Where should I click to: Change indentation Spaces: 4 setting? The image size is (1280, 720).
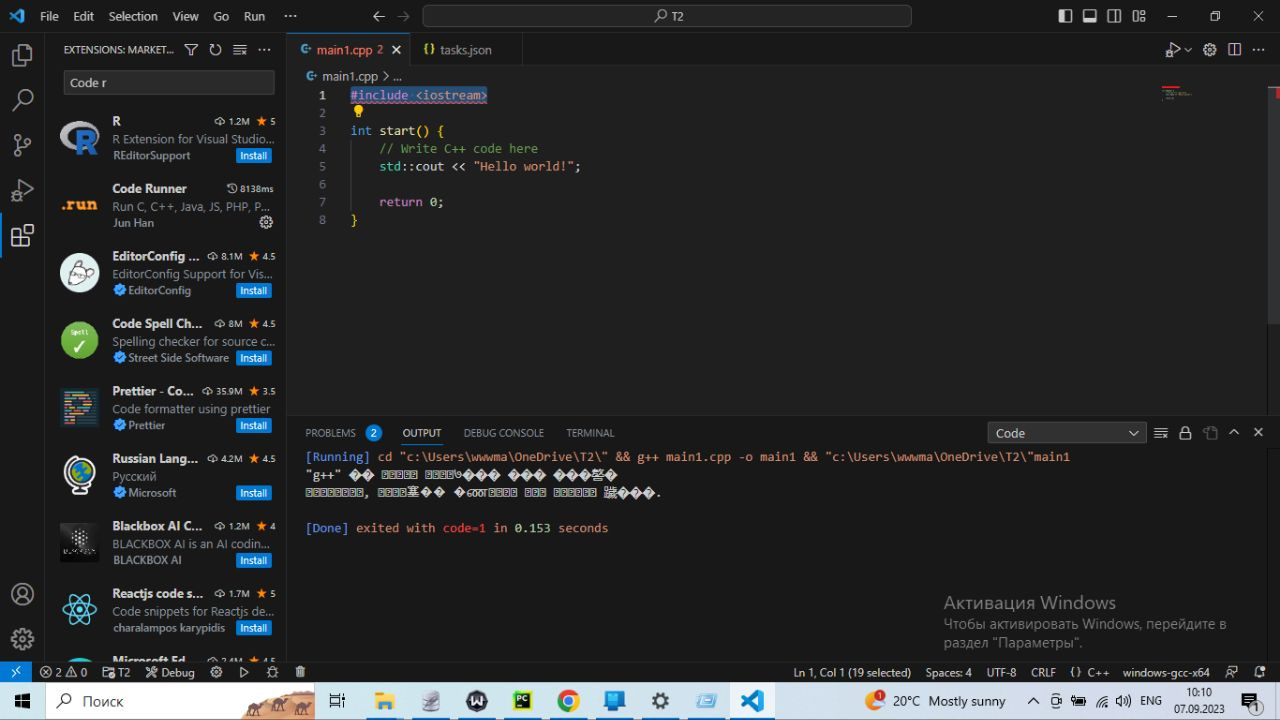[948, 672]
